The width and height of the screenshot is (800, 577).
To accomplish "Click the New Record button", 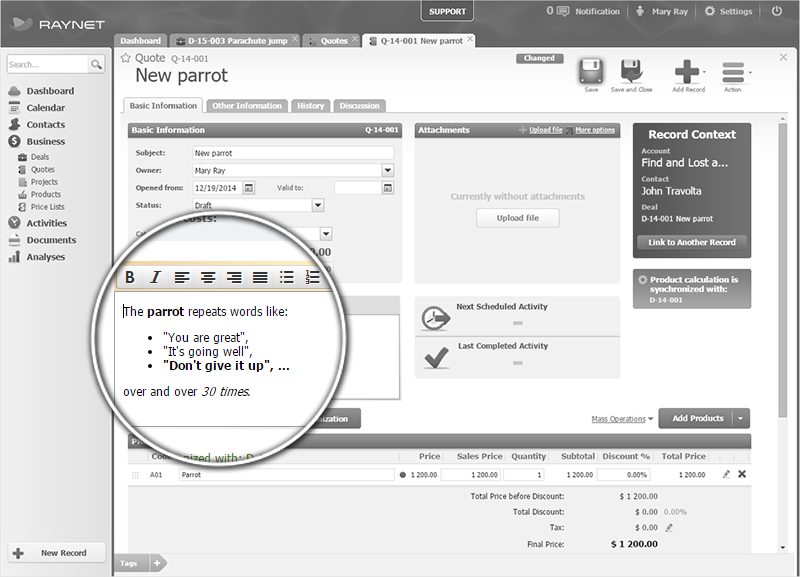I will [x=57, y=553].
